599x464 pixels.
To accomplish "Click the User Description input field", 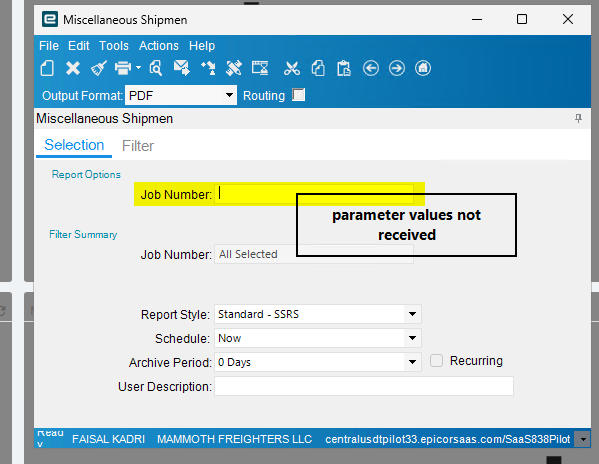I will pos(364,386).
